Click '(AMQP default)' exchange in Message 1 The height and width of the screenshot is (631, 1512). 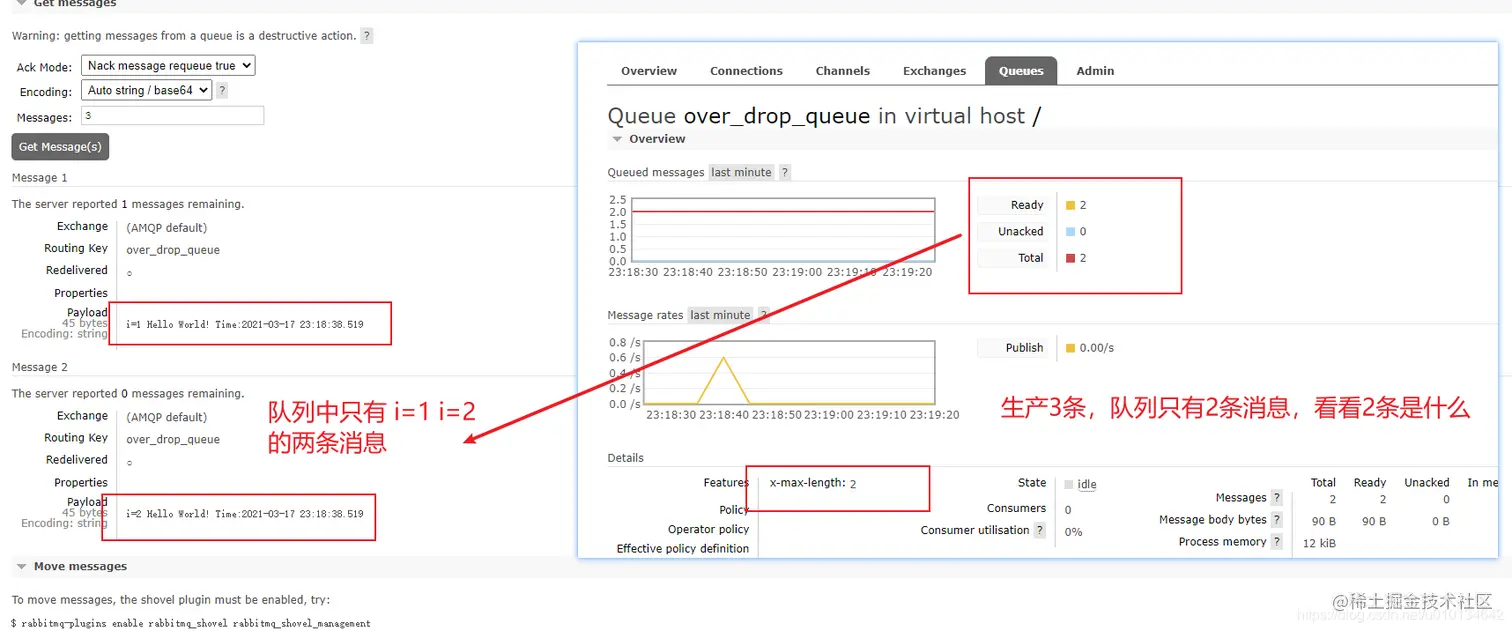[x=167, y=228]
